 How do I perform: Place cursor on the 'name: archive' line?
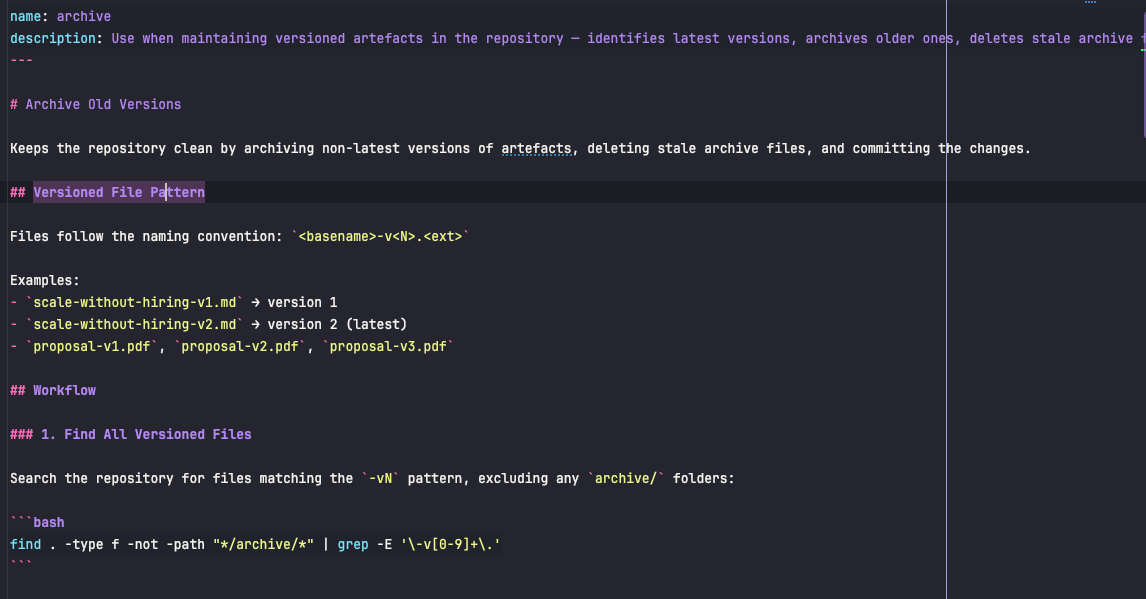(x=60, y=16)
